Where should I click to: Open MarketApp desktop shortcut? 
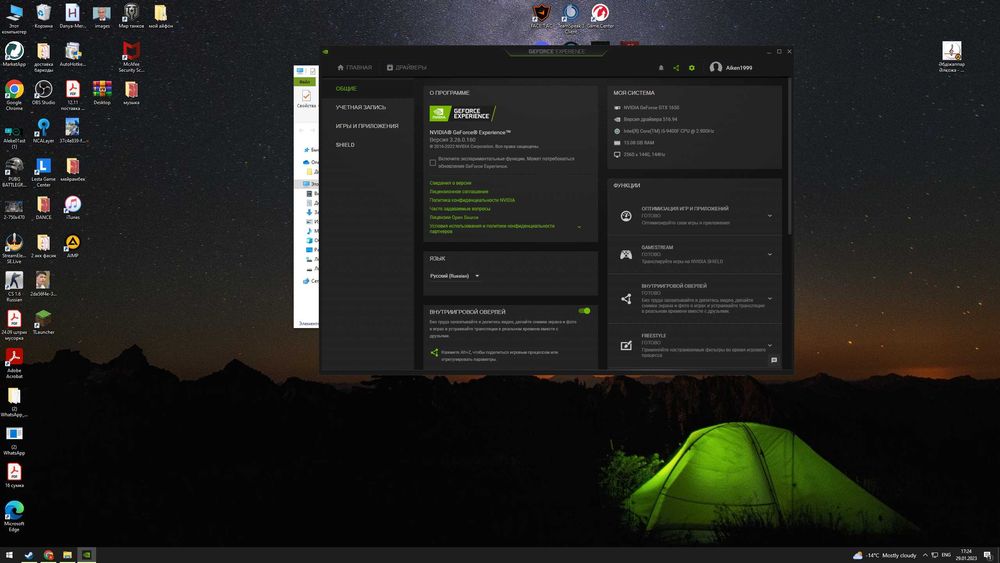pos(14,54)
